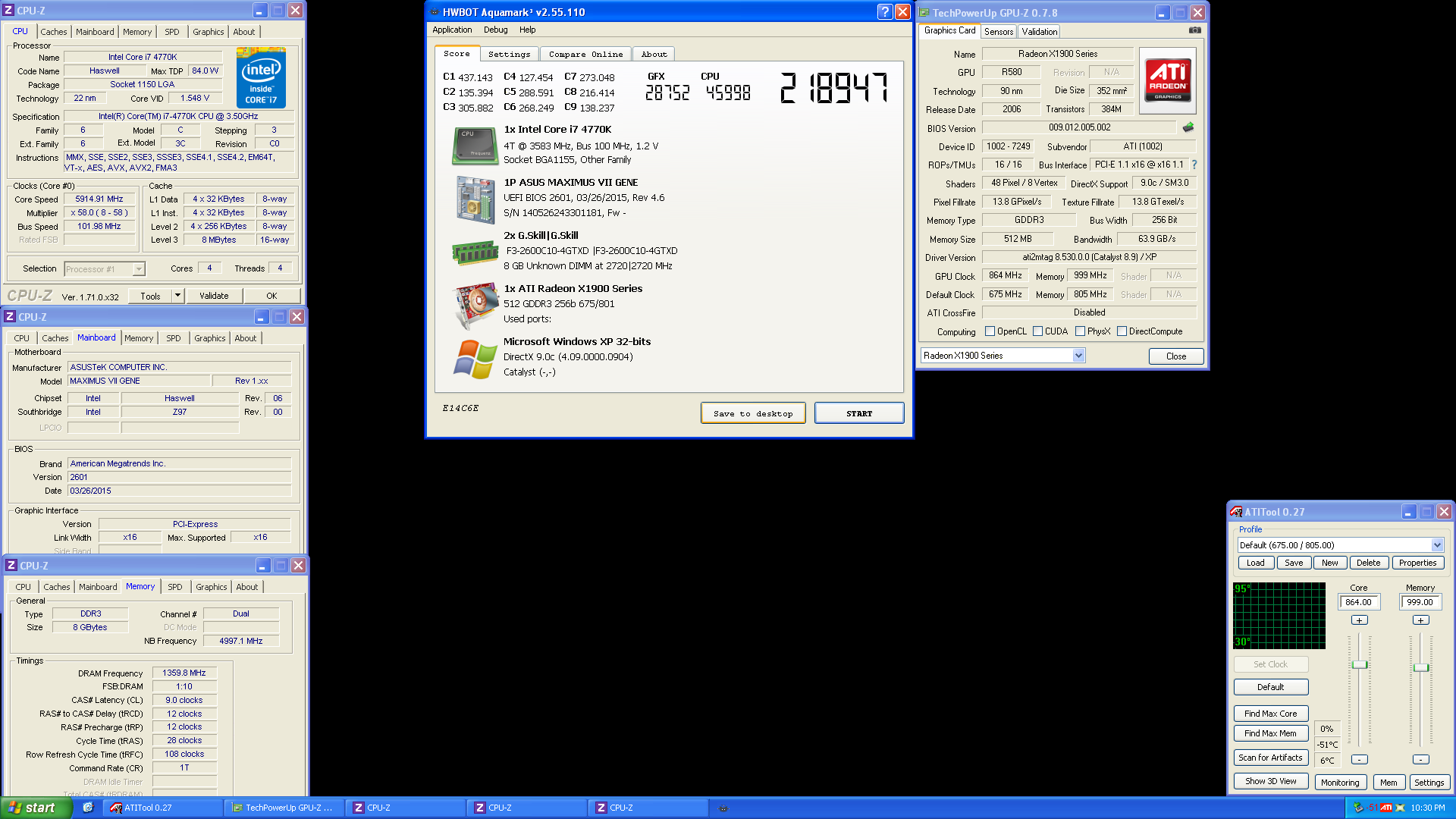Click the core clock plus button in ATITool
This screenshot has height=819, width=1456.
point(1360,620)
